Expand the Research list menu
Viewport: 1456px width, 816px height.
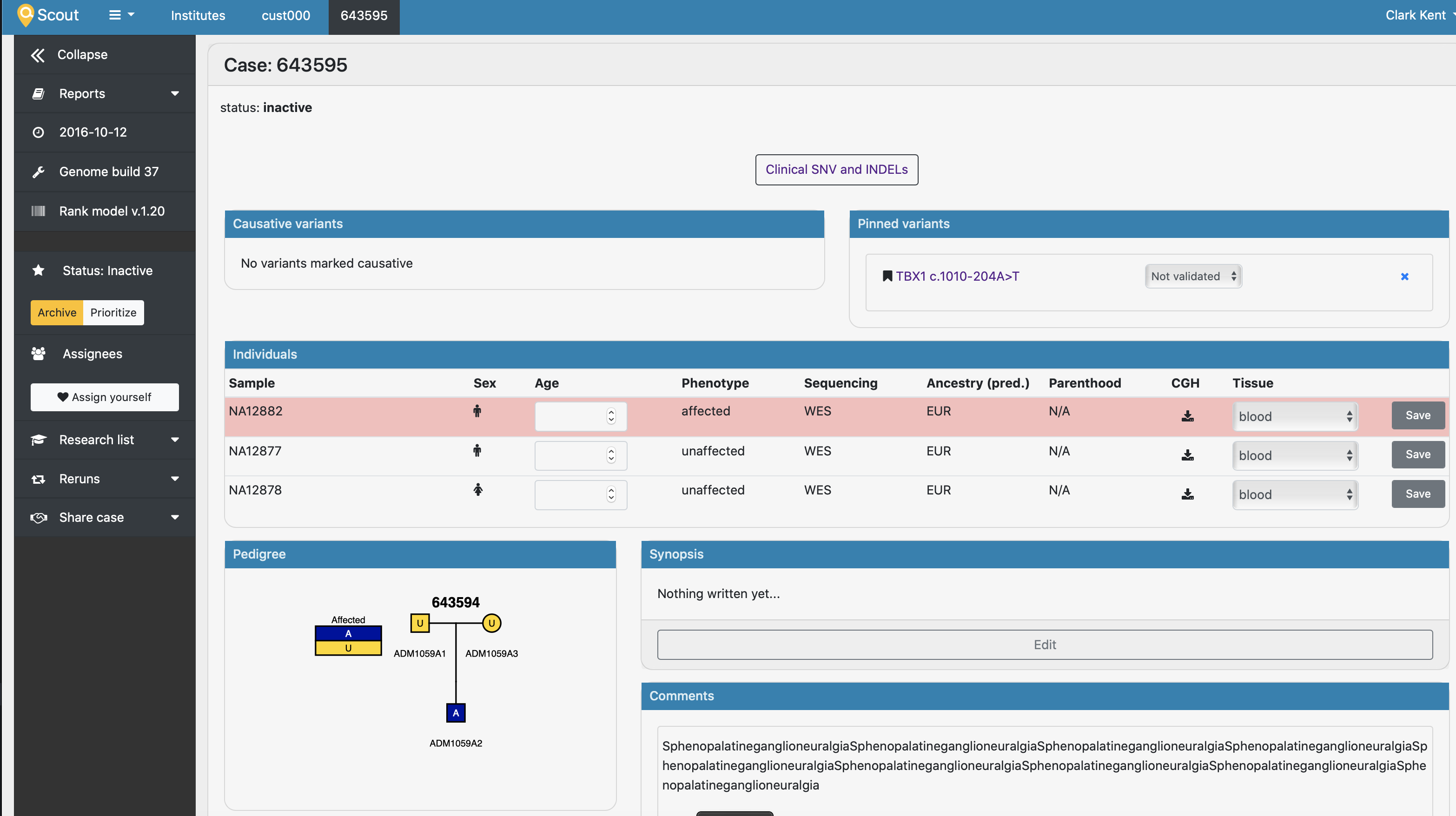105,440
